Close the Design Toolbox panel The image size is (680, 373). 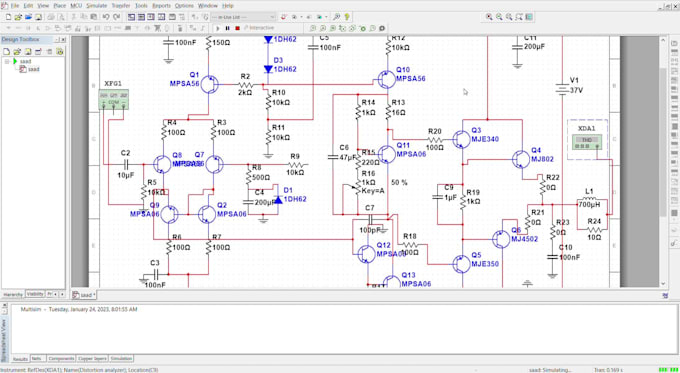click(63, 39)
